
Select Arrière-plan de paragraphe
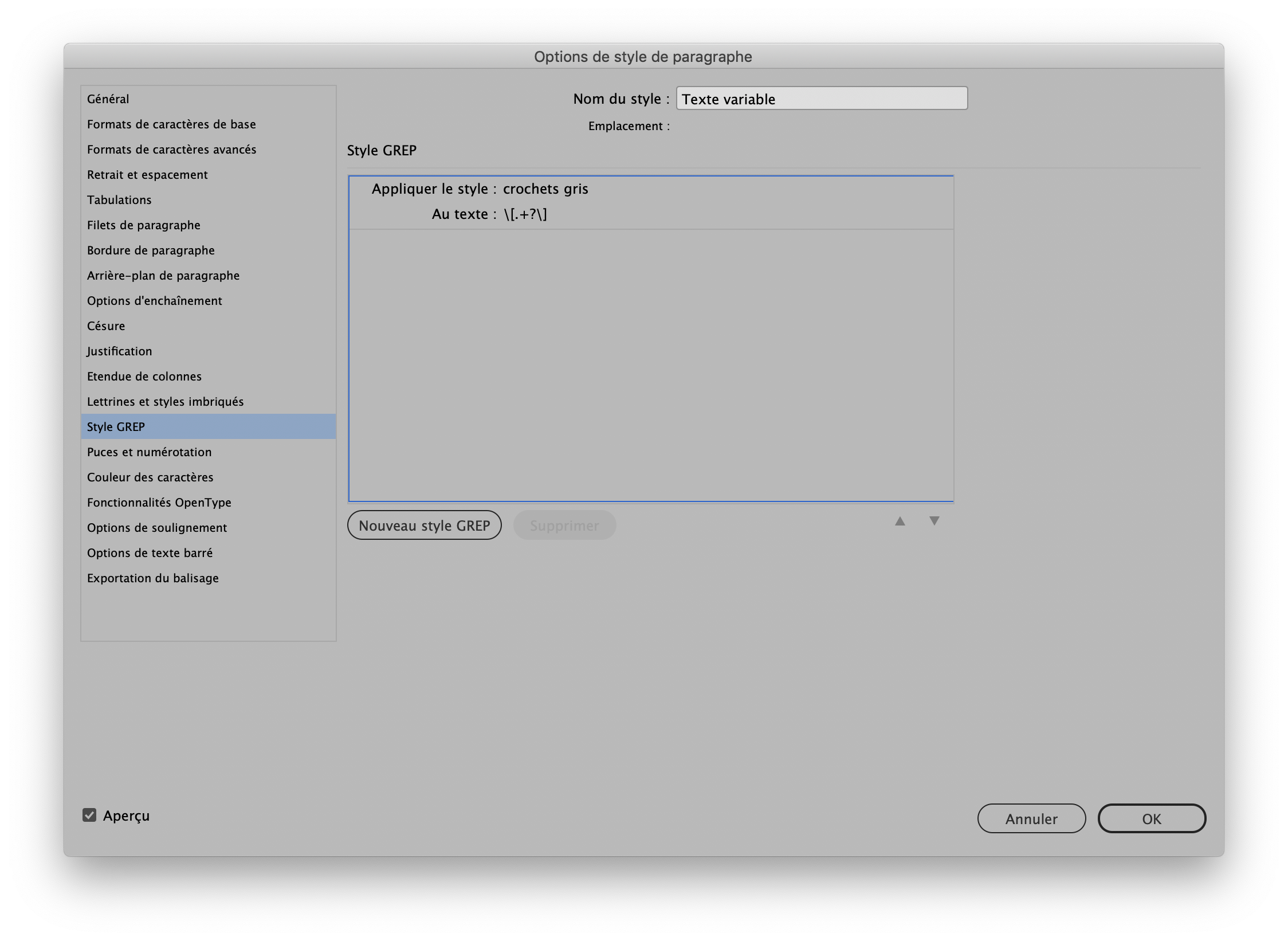209,275
